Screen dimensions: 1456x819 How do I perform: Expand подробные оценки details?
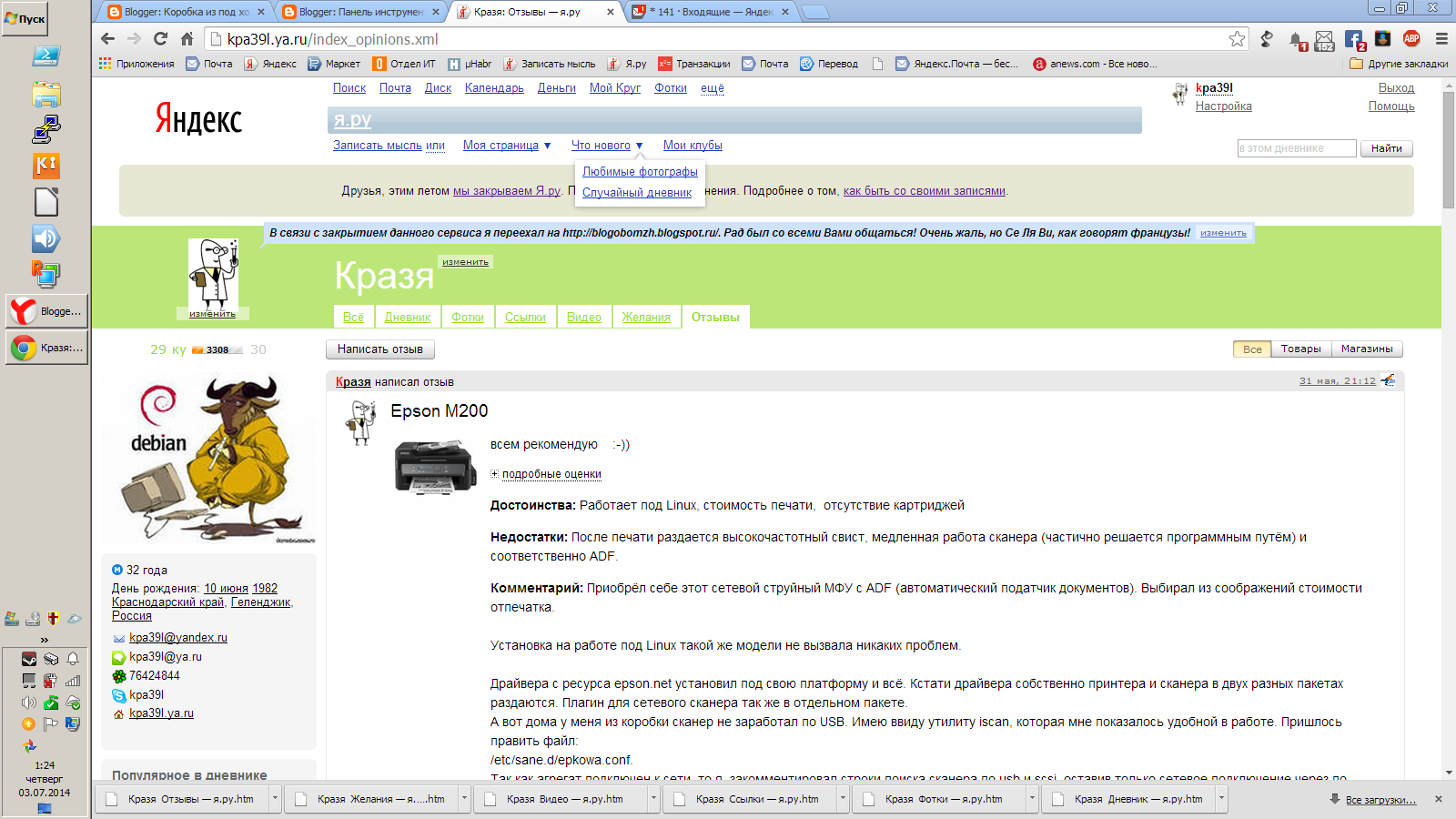click(x=551, y=474)
